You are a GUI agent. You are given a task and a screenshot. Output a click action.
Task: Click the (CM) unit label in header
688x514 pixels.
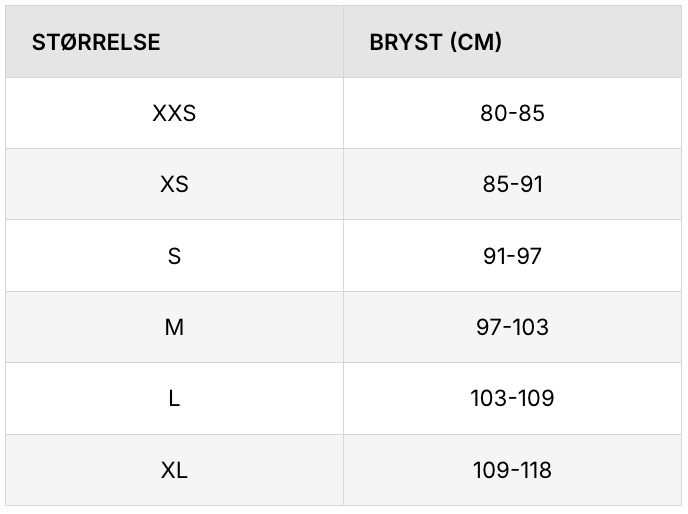[x=475, y=42]
